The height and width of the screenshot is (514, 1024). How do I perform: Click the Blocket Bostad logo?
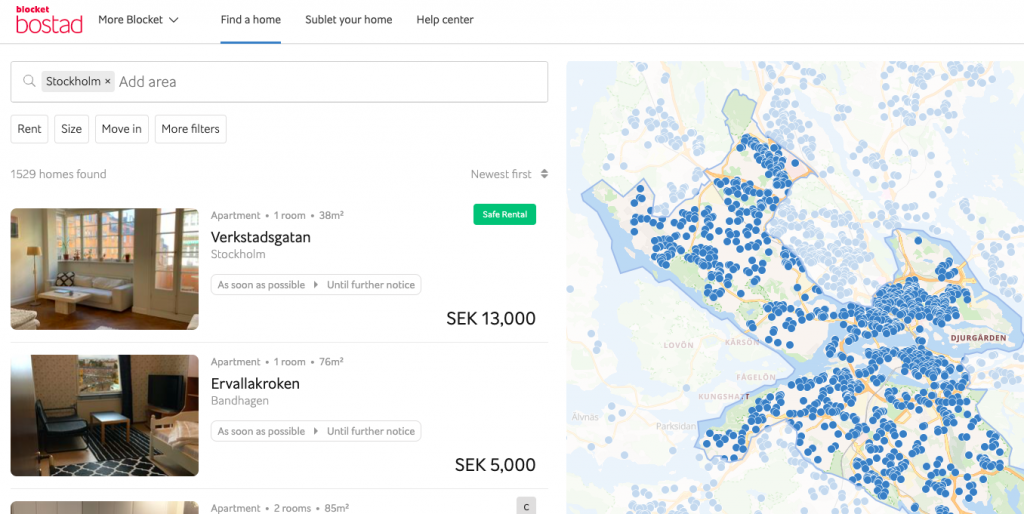(x=49, y=20)
